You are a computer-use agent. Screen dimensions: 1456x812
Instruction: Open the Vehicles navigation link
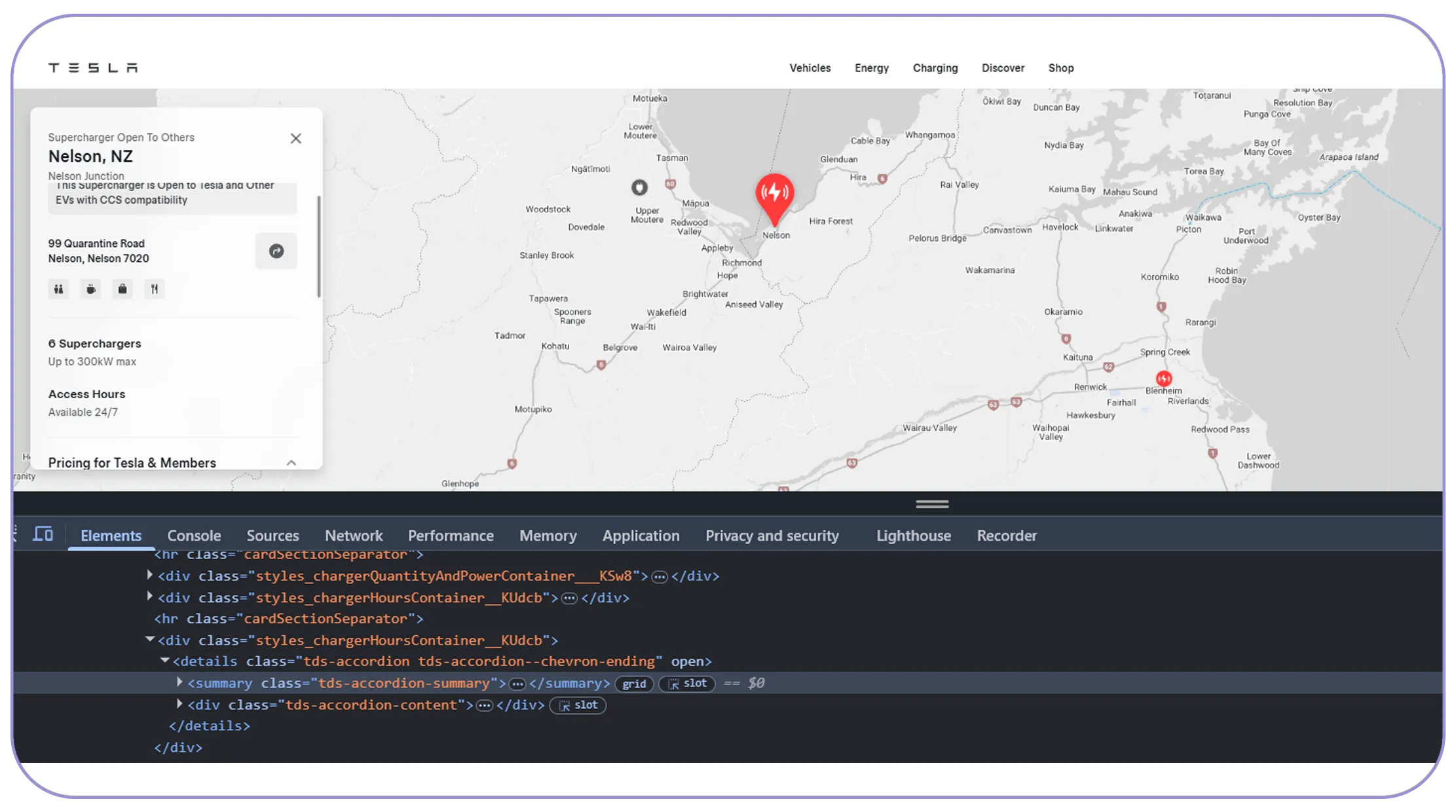[810, 67]
